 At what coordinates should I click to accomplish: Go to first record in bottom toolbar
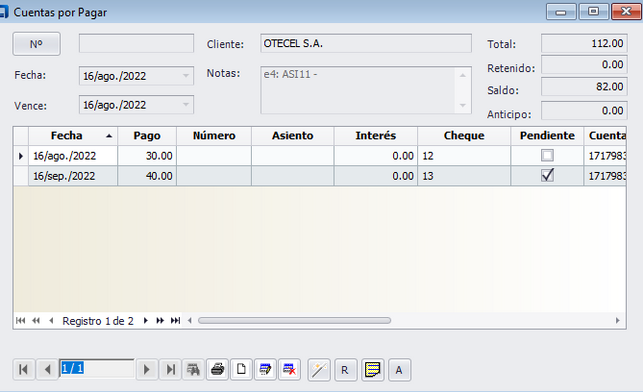[x=23, y=370]
